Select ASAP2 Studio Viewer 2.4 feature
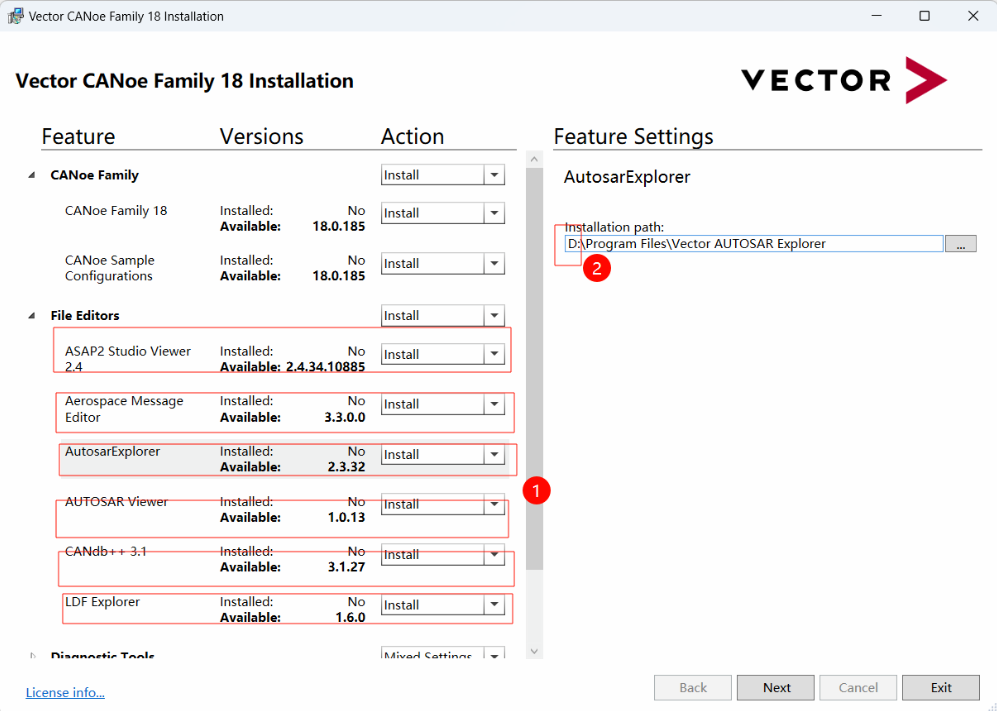Screen dimensions: 997x711 [x=128, y=359]
